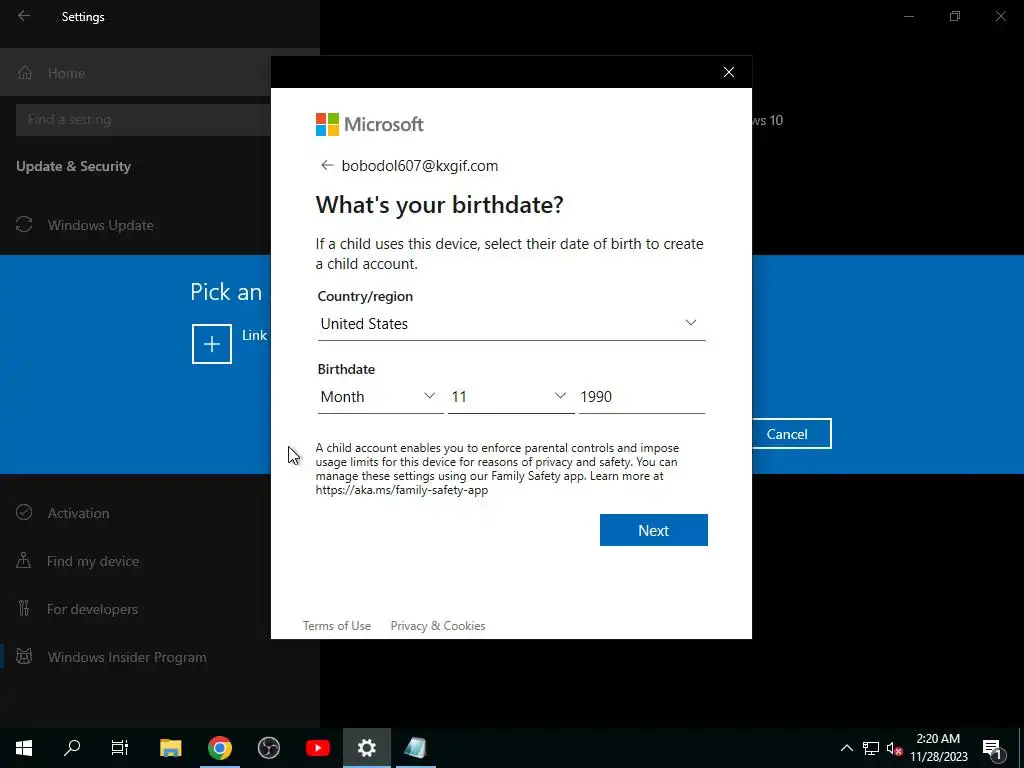Image resolution: width=1024 pixels, height=768 pixels.
Task: Open YouTube app from taskbar
Action: pos(318,748)
